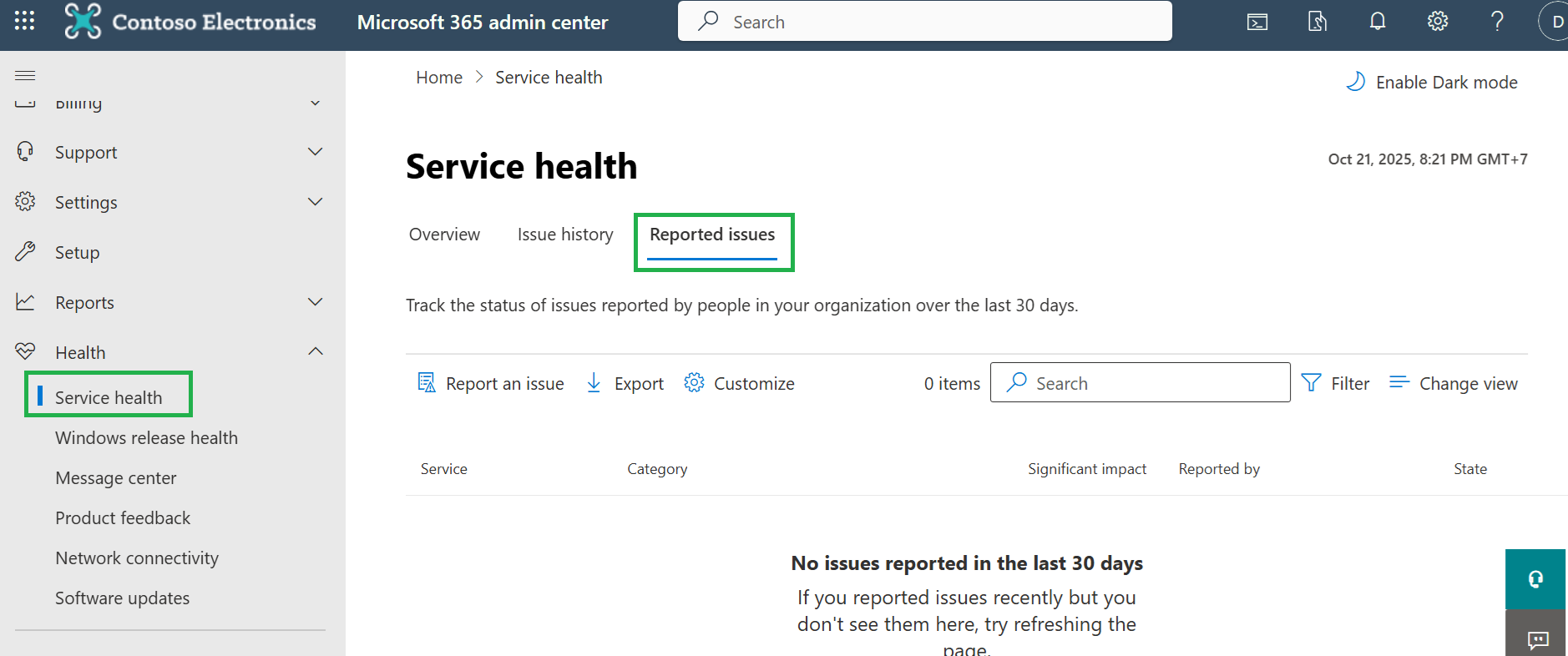The height and width of the screenshot is (656, 1568).
Task: Click the Filter button label
Action: pyautogui.click(x=1350, y=383)
